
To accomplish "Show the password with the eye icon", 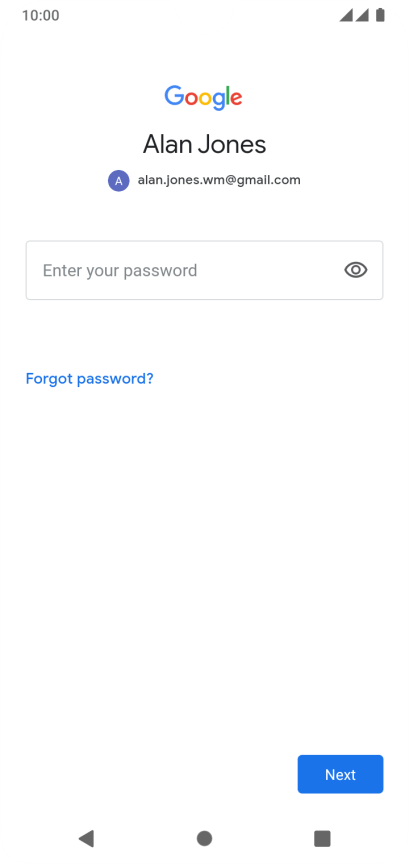I will tap(356, 270).
